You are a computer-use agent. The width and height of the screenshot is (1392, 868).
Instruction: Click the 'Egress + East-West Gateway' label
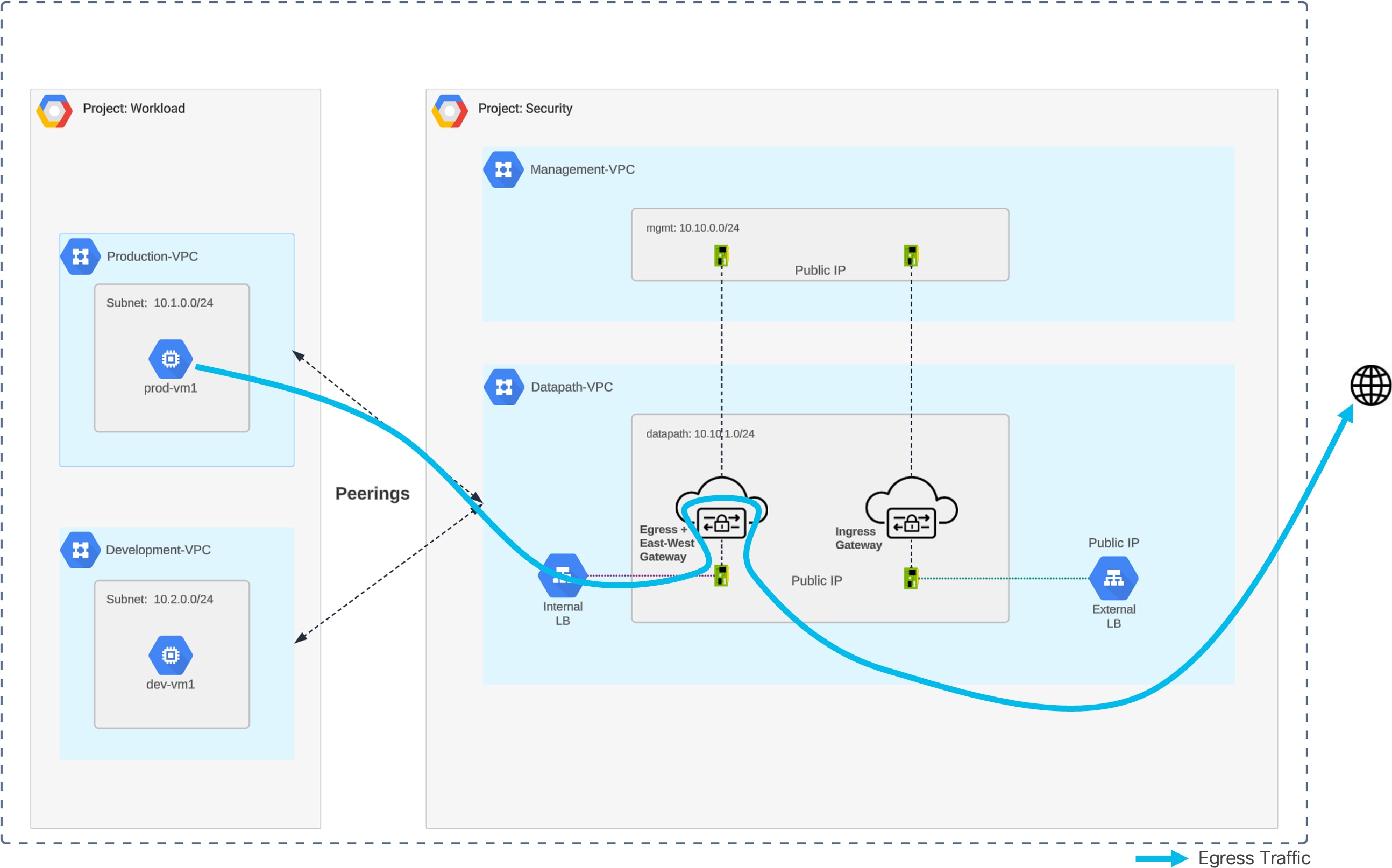pos(667,543)
